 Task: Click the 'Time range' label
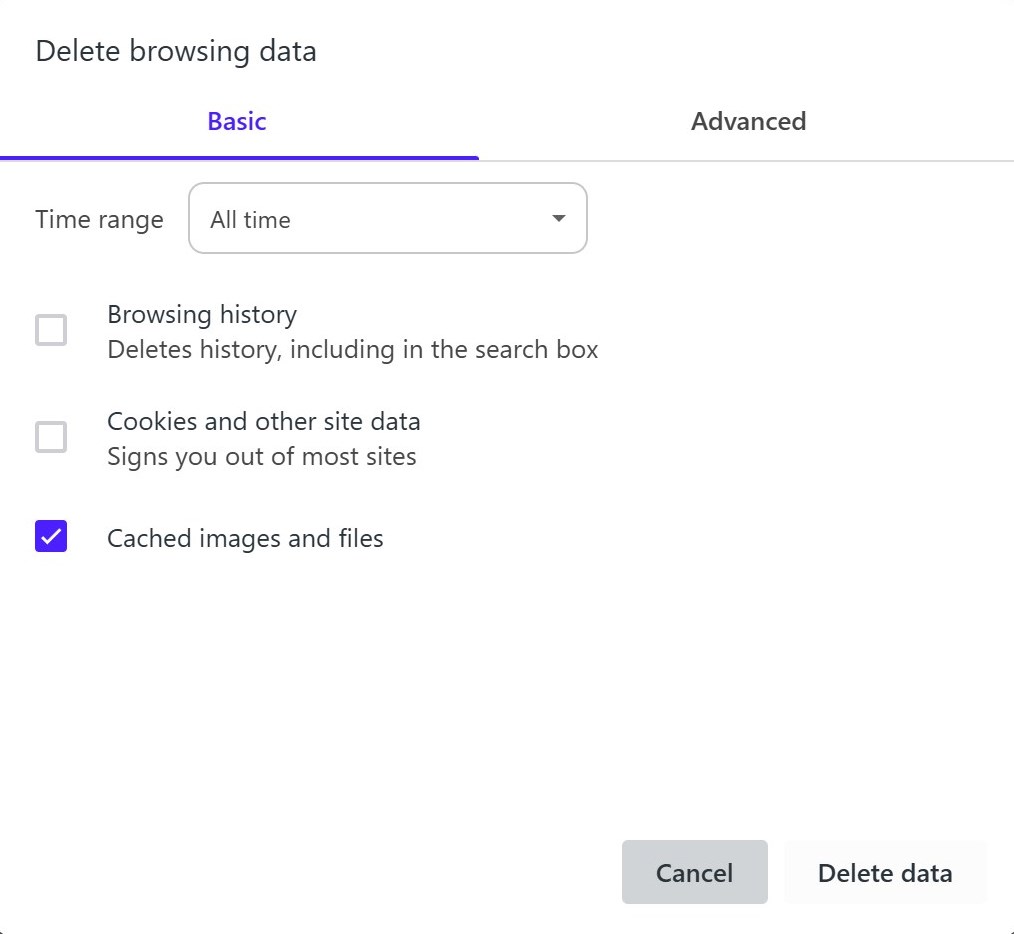tap(99, 220)
